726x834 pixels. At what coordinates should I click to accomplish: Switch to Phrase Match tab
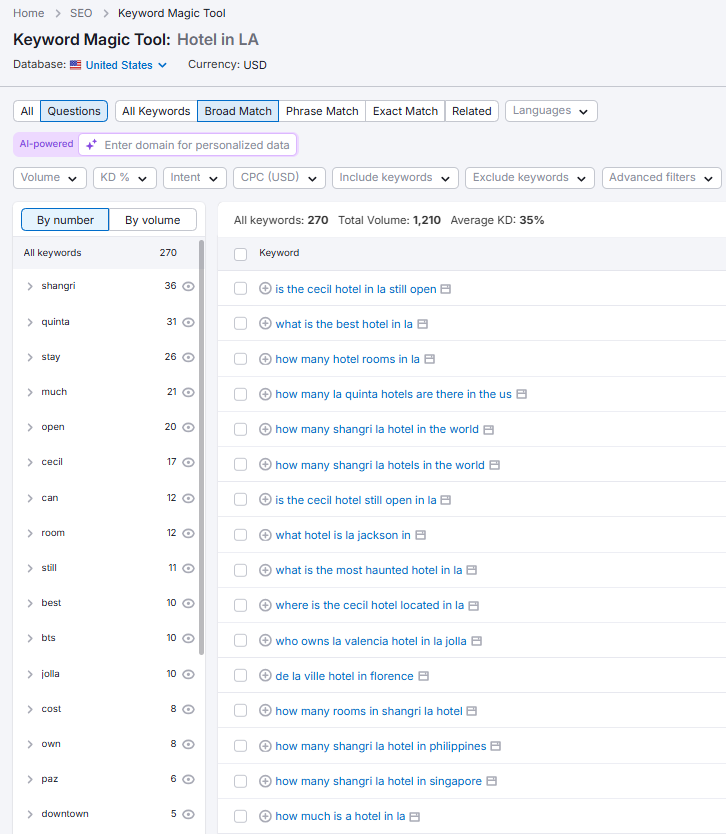(322, 111)
